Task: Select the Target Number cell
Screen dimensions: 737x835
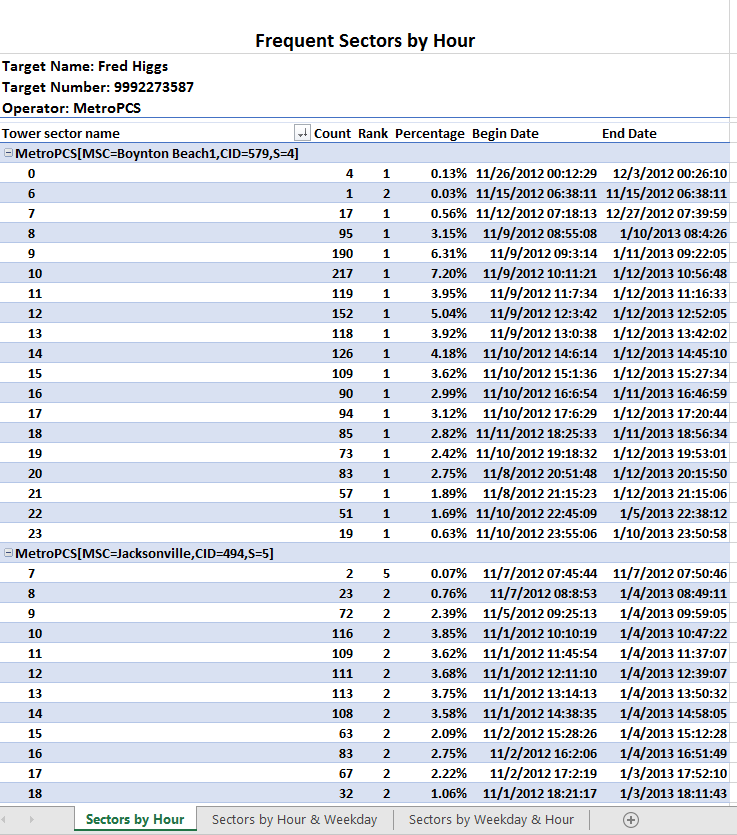Action: point(98,87)
